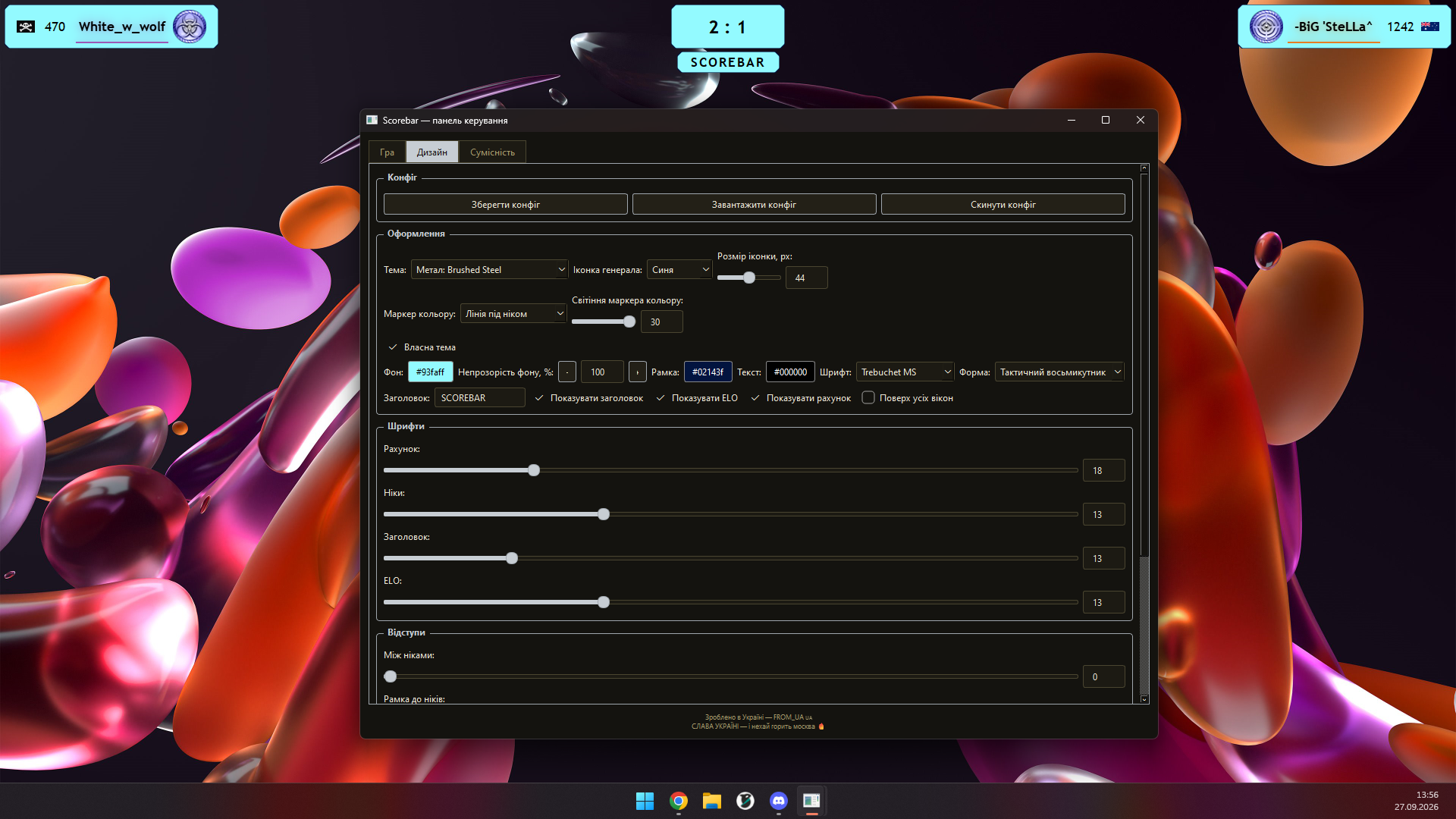Open File Explorer from taskbar
Viewport: 1456px width, 819px height.
tap(711, 801)
